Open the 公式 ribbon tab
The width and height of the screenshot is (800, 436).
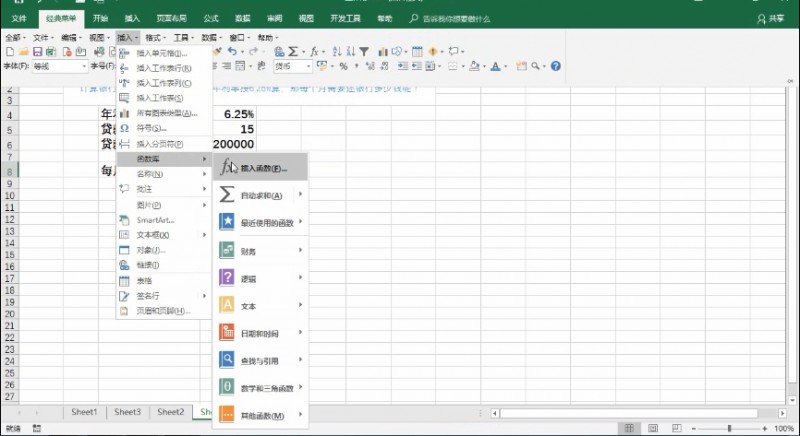click(211, 18)
